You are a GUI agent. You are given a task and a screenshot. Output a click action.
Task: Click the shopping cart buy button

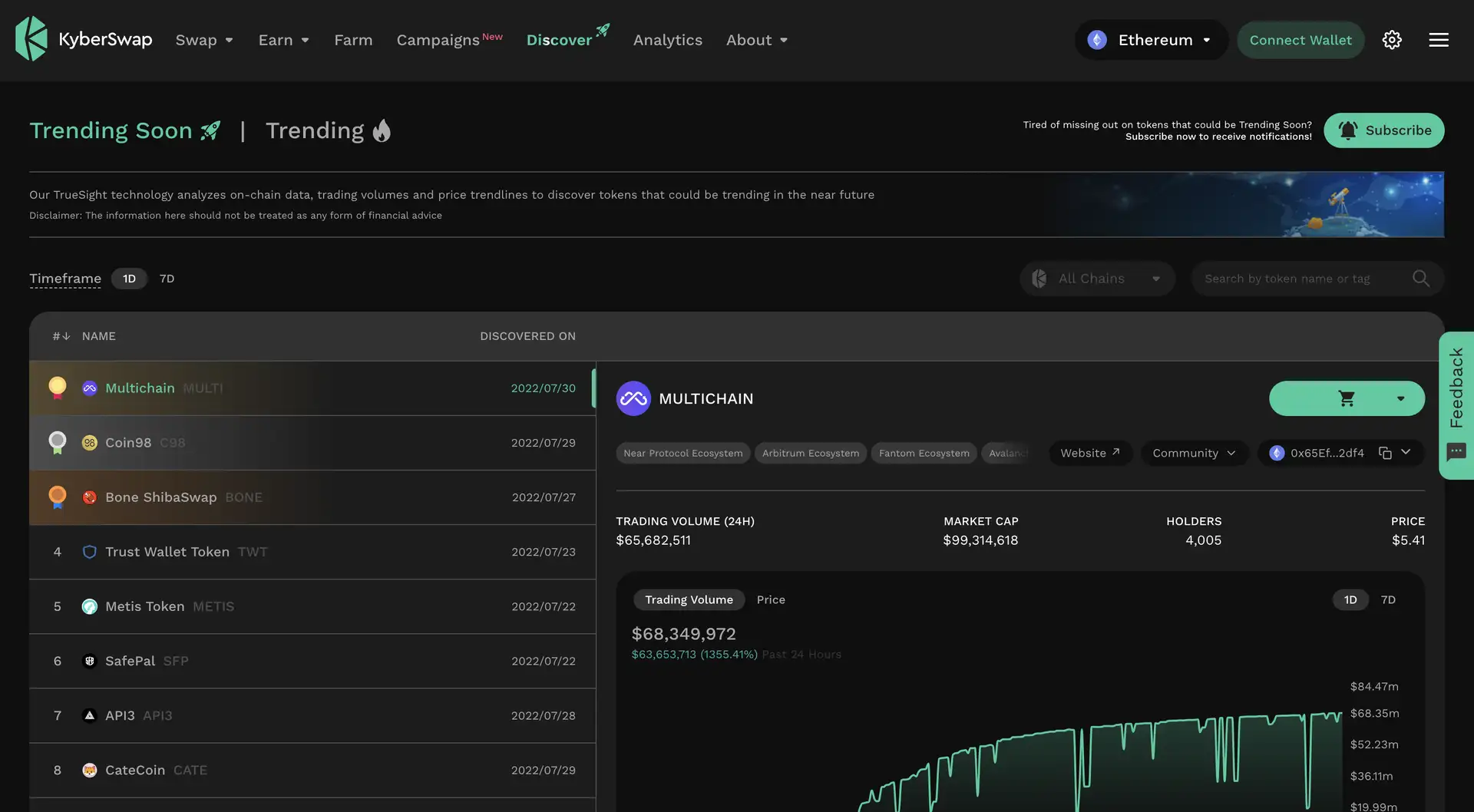coord(1346,398)
